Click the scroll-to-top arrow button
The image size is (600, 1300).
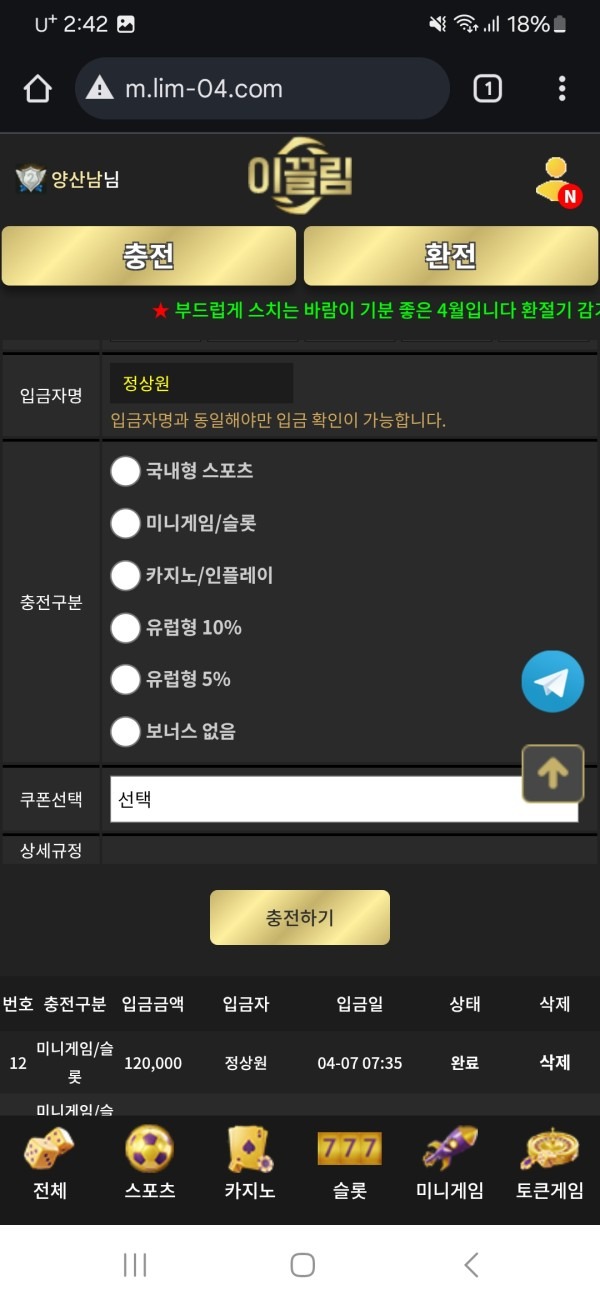pos(553,774)
